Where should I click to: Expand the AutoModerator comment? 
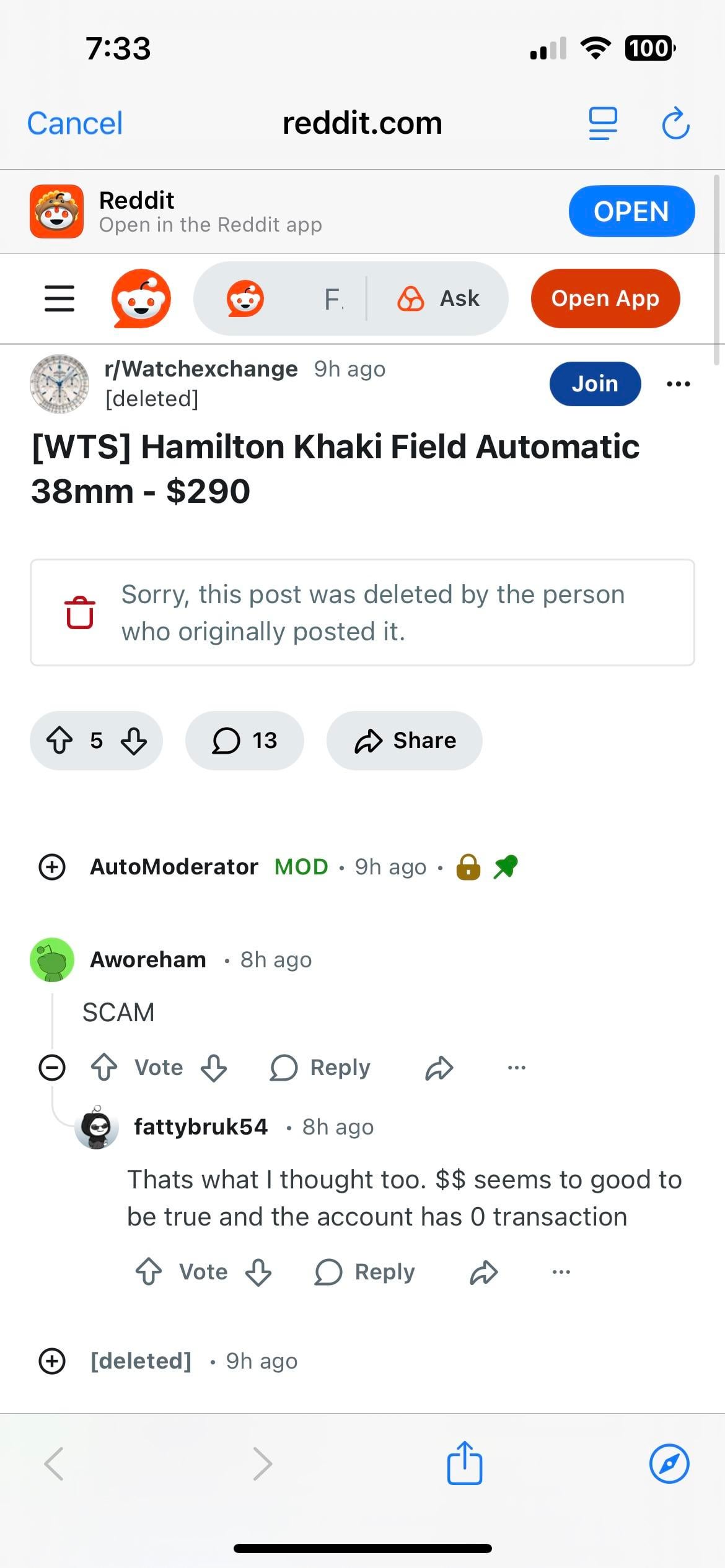52,866
